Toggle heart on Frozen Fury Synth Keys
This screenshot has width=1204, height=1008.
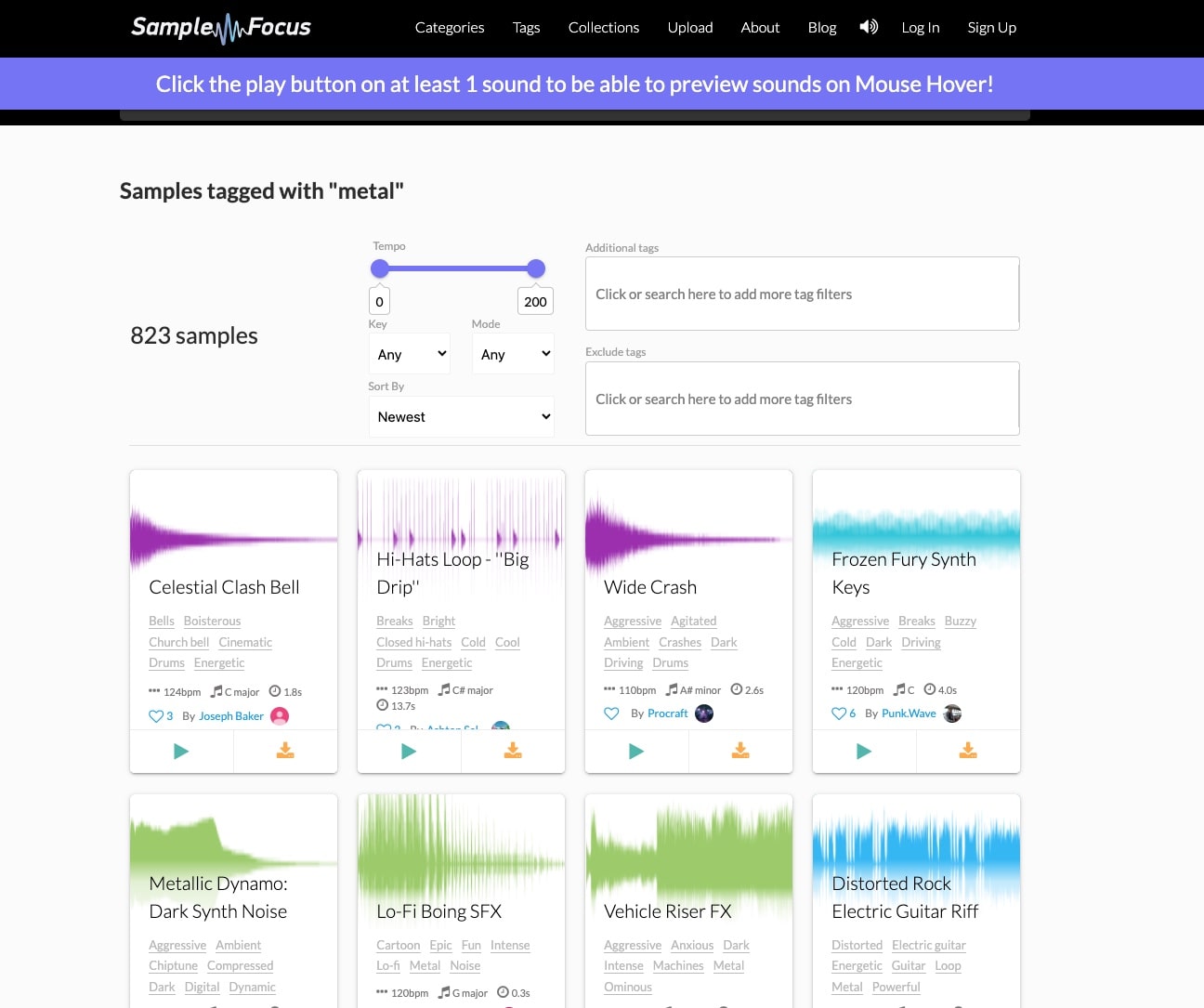[x=839, y=713]
